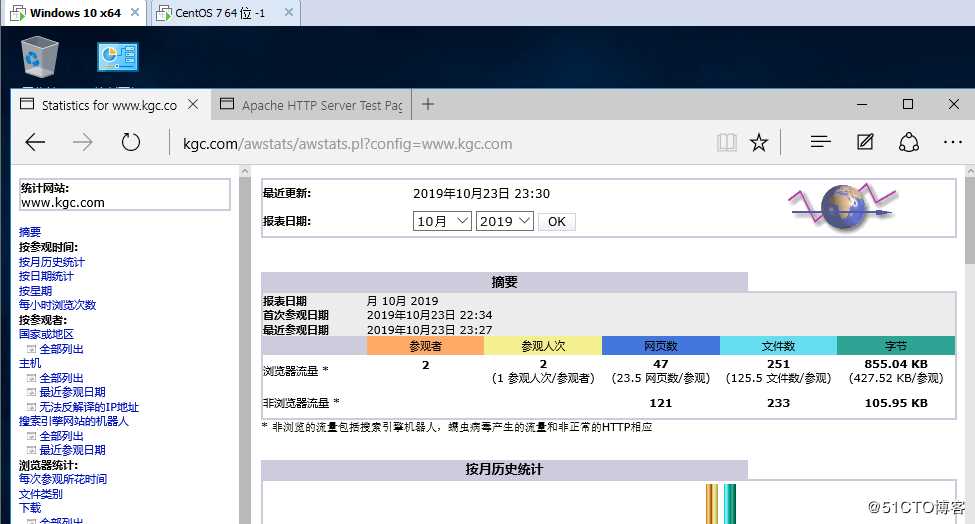Click list icon beside 国家或地区 全部列出
The image size is (975, 524).
(31, 349)
